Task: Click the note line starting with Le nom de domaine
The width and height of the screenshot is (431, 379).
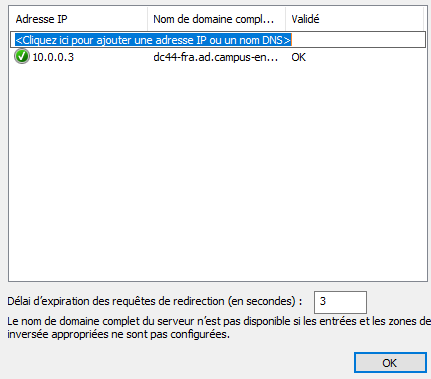Action: point(219,321)
